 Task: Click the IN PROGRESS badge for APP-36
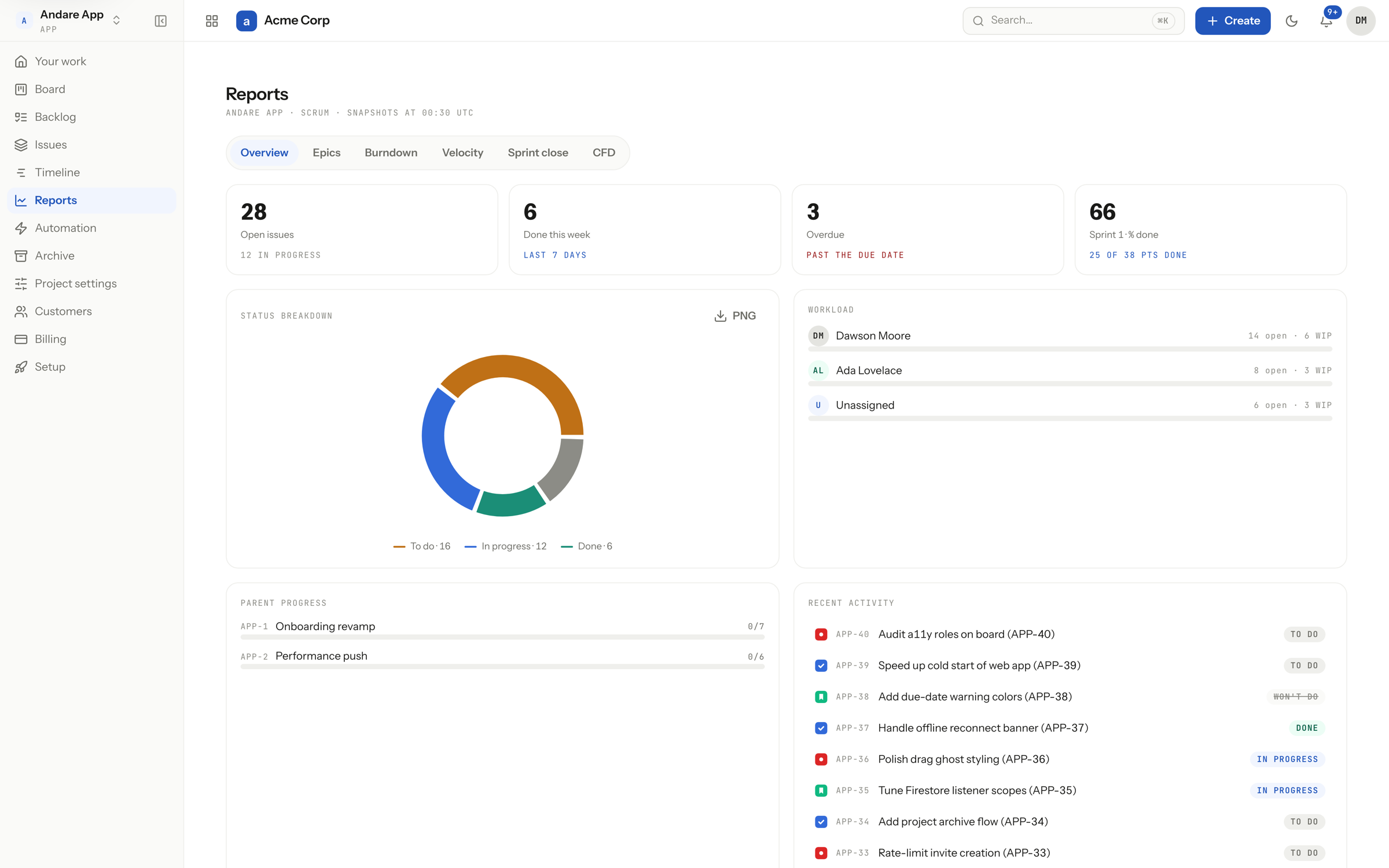tap(1287, 759)
